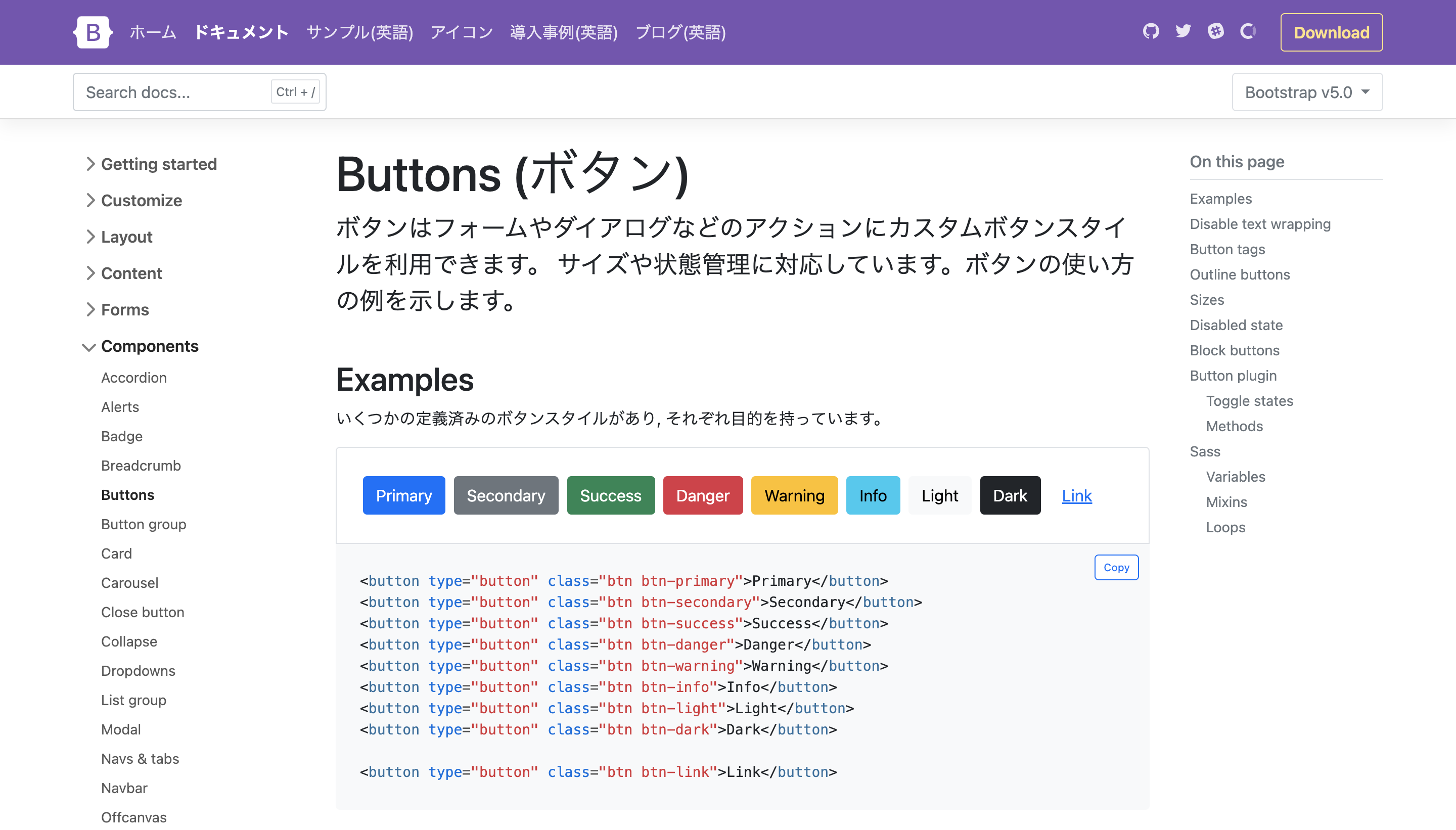Screen dimensions: 1456x830
Task: Jump to Examples in On this page
Action: click(1220, 199)
